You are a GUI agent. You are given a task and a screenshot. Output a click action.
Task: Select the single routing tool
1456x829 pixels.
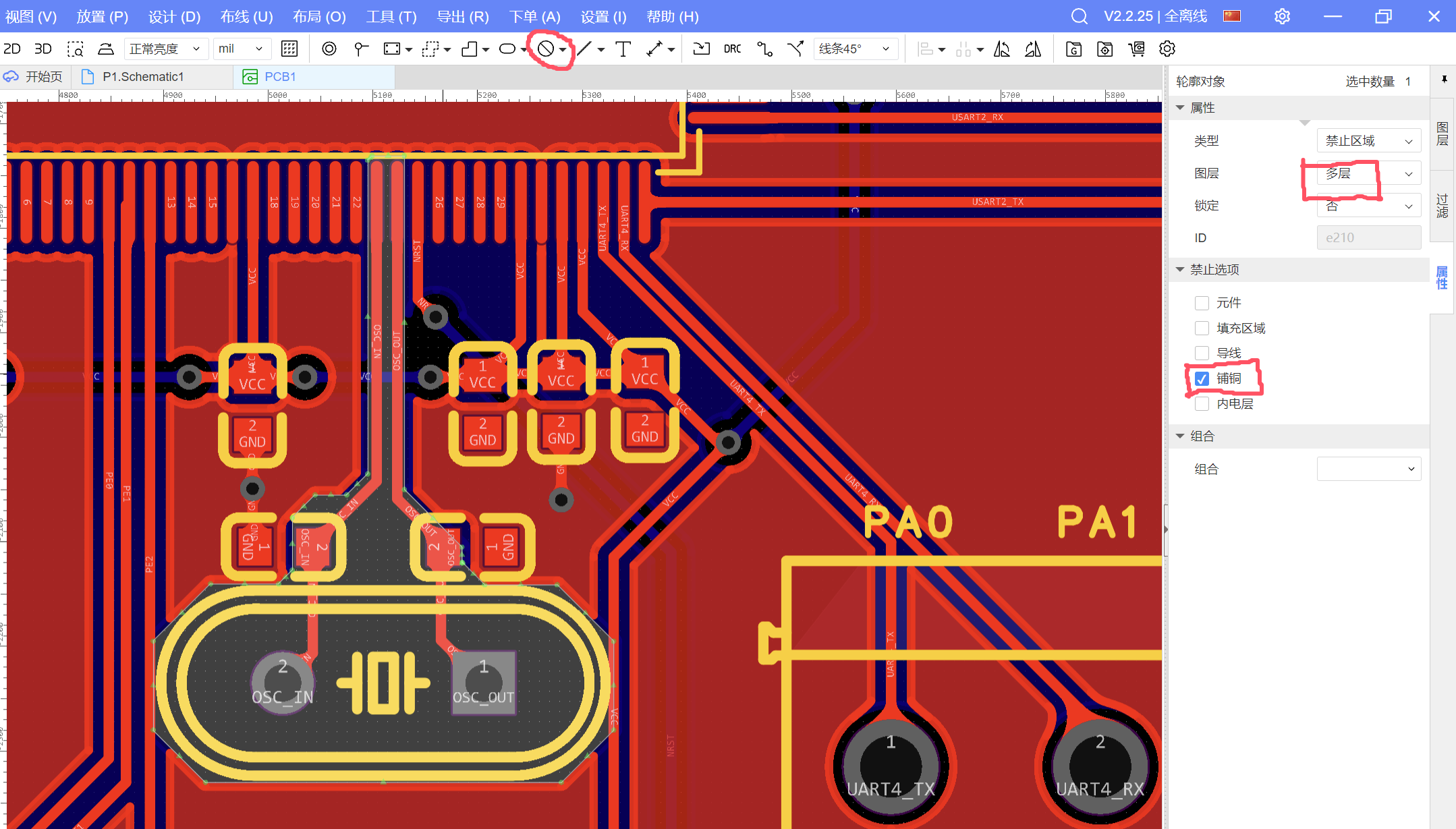pos(764,49)
